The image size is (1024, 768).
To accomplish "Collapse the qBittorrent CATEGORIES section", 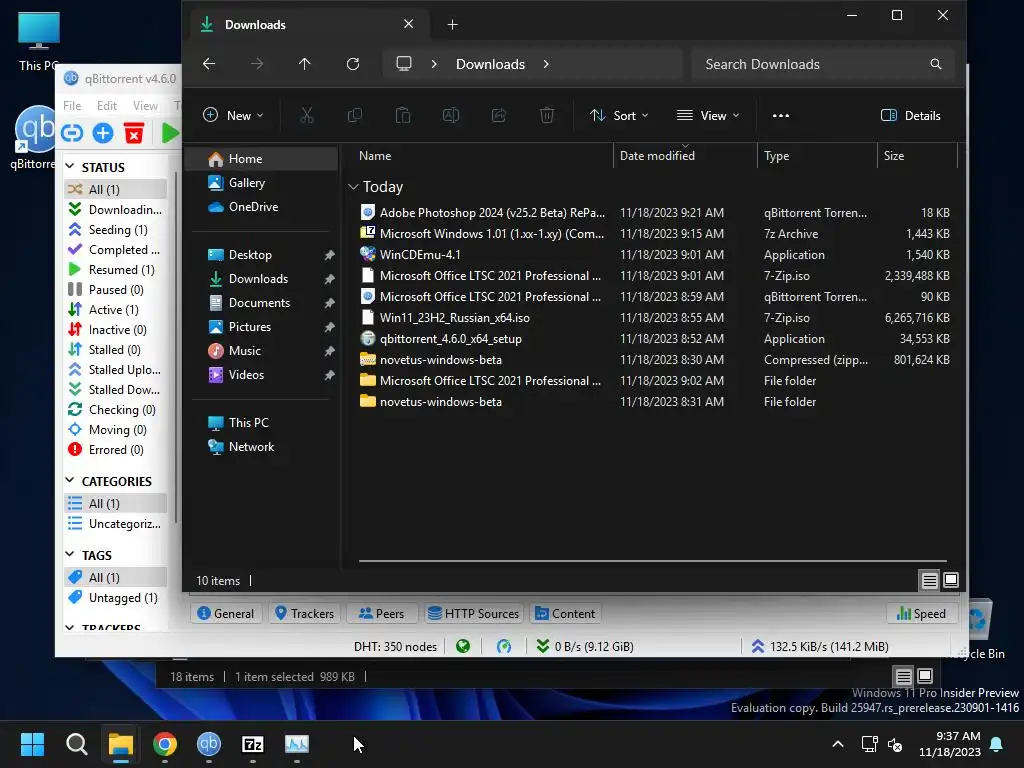I will (70, 481).
